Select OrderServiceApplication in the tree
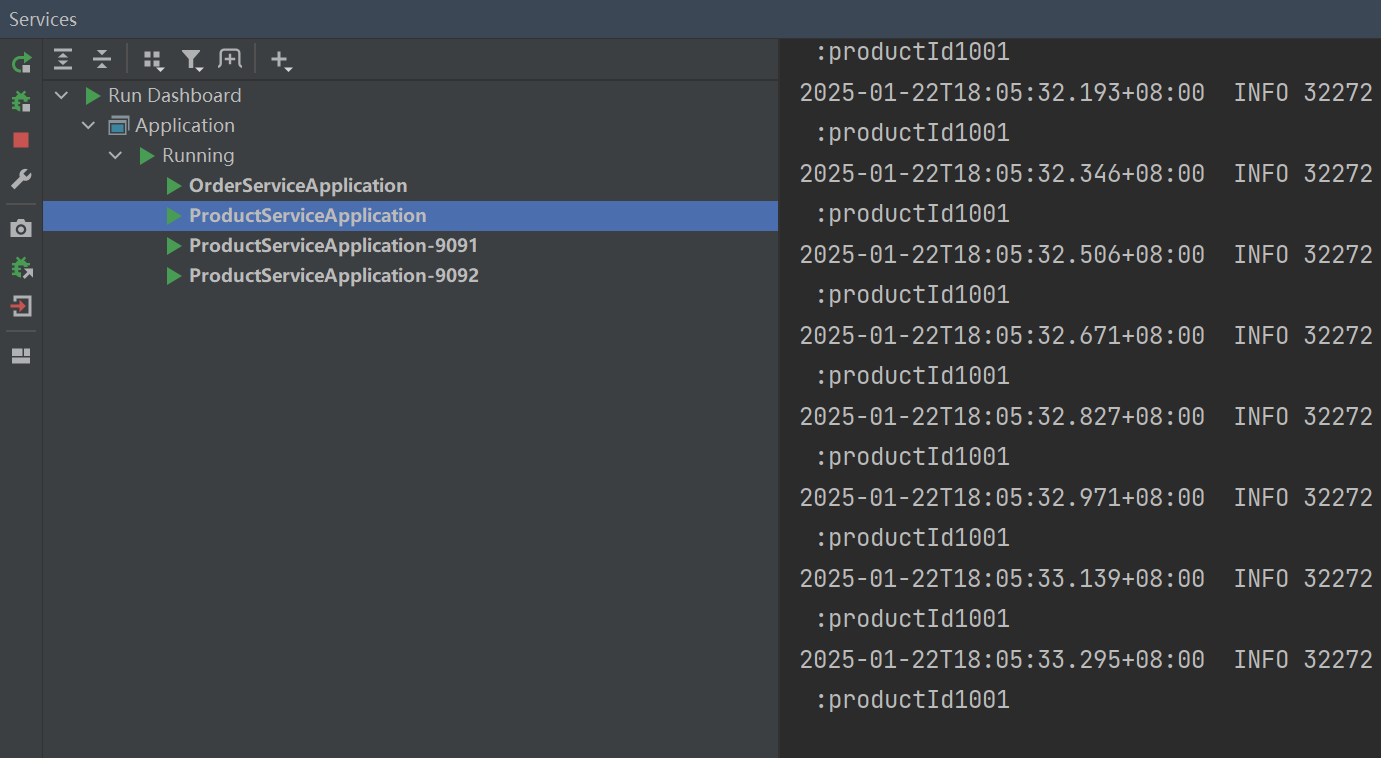Viewport: 1381px width, 758px height. [298, 186]
